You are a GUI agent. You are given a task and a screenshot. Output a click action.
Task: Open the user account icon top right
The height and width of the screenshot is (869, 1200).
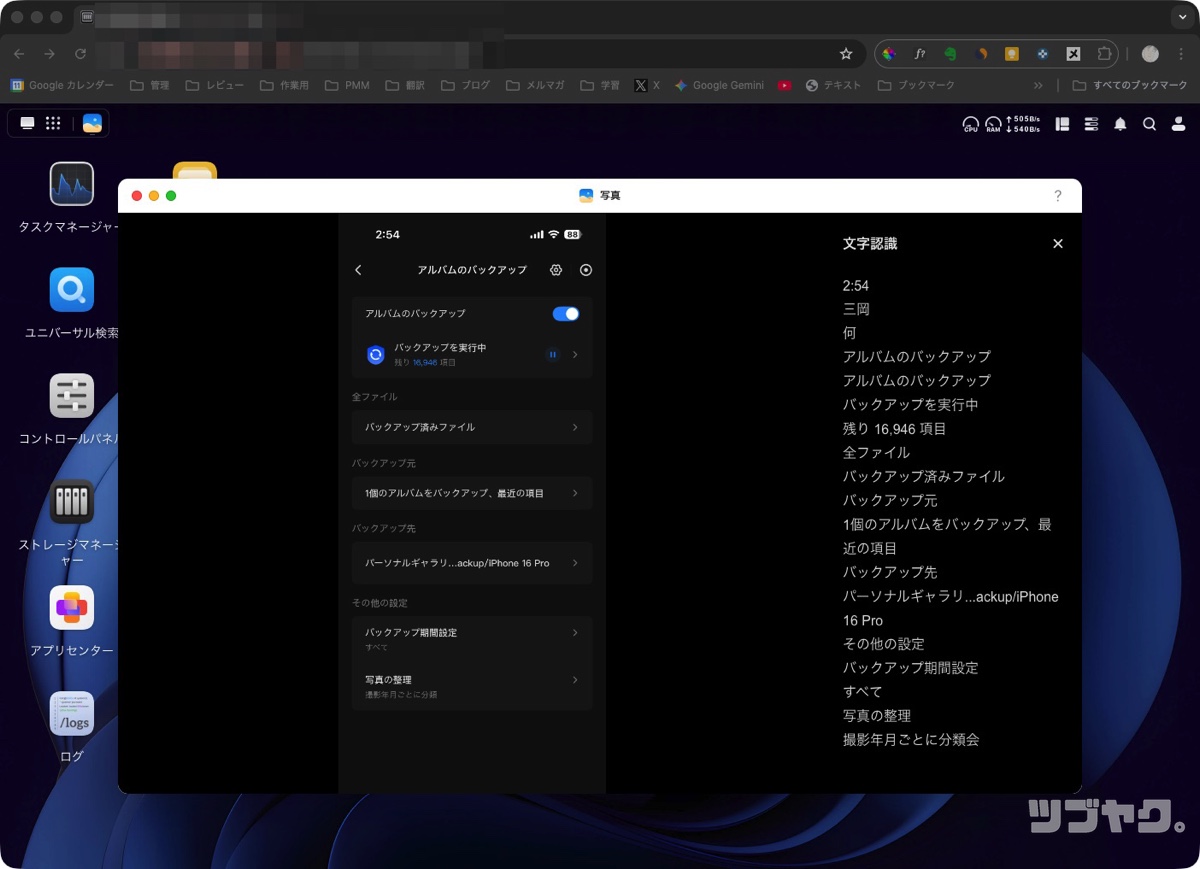(x=1178, y=123)
